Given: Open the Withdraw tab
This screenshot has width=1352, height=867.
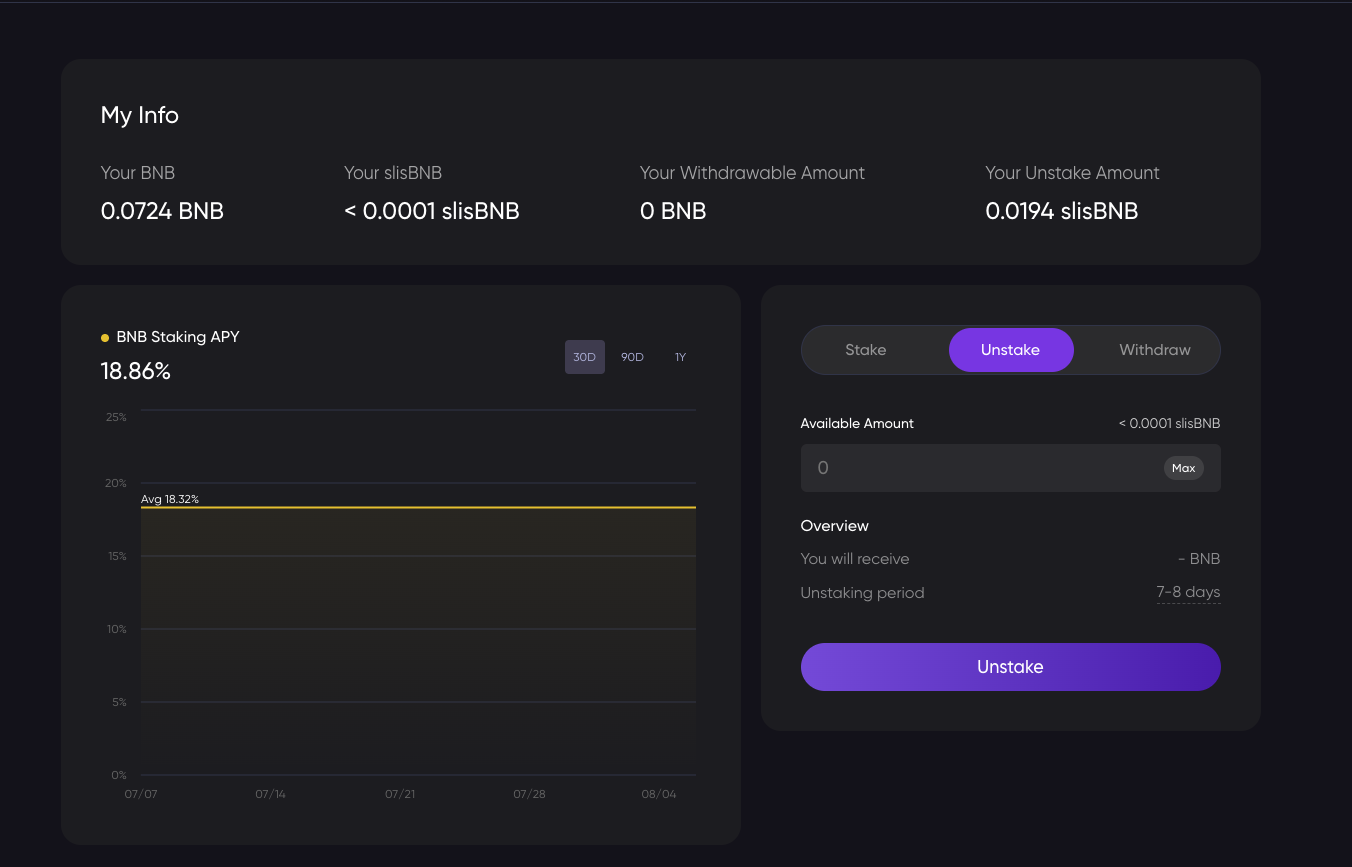Looking at the screenshot, I should click(x=1154, y=350).
